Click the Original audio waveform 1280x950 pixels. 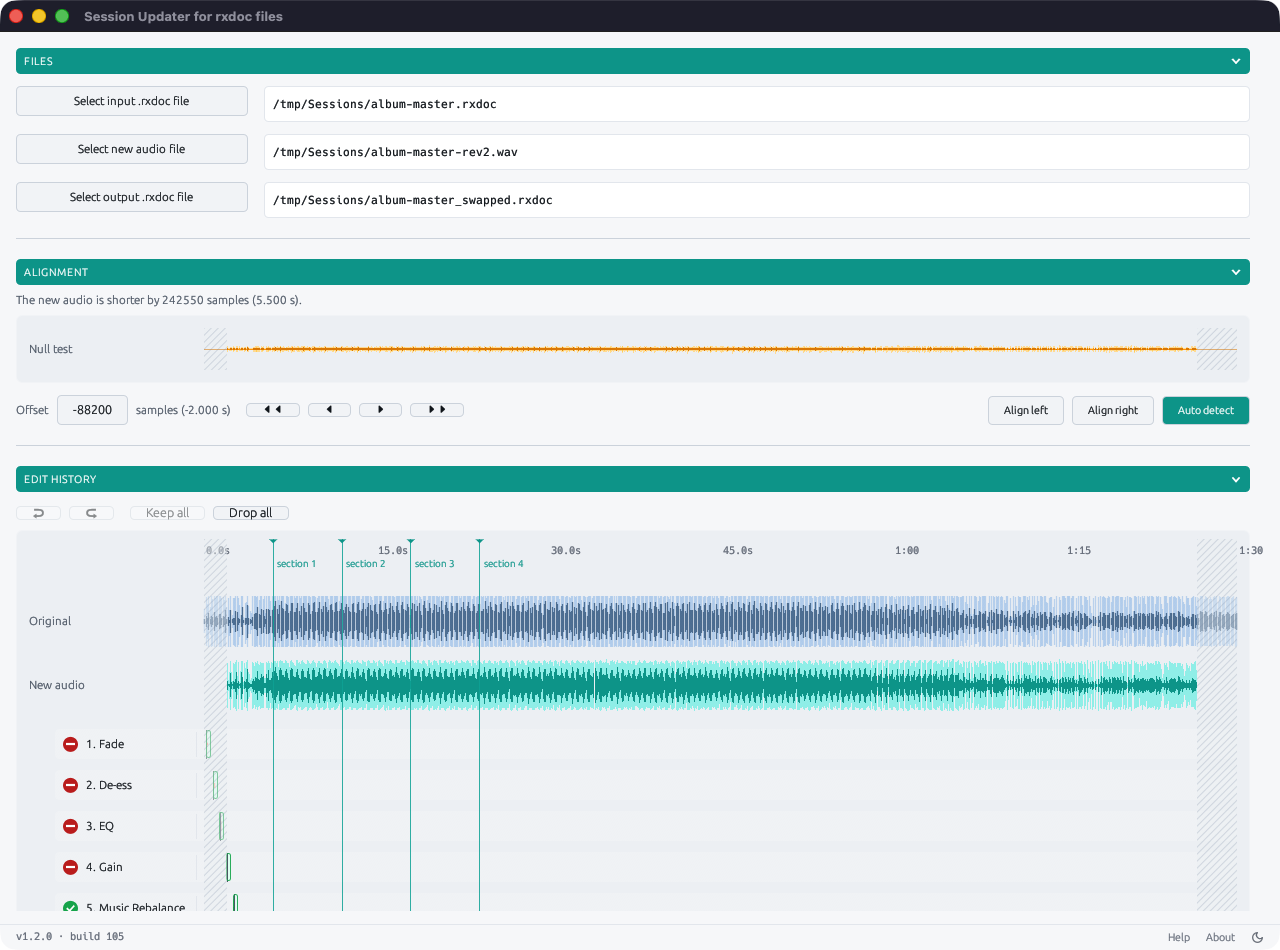(x=720, y=621)
